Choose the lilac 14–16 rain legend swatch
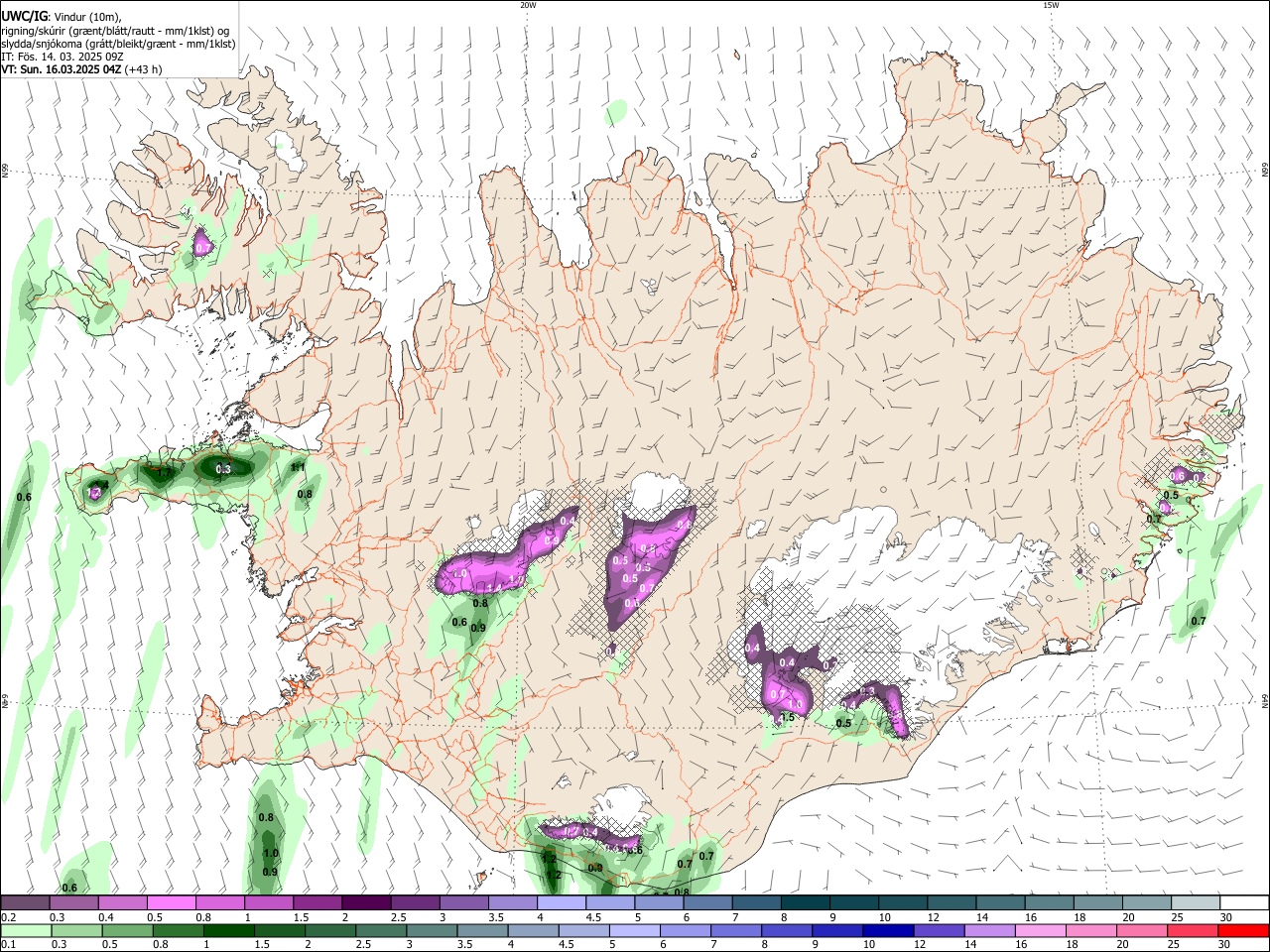This screenshot has height=952, width=1270. tap(989, 930)
